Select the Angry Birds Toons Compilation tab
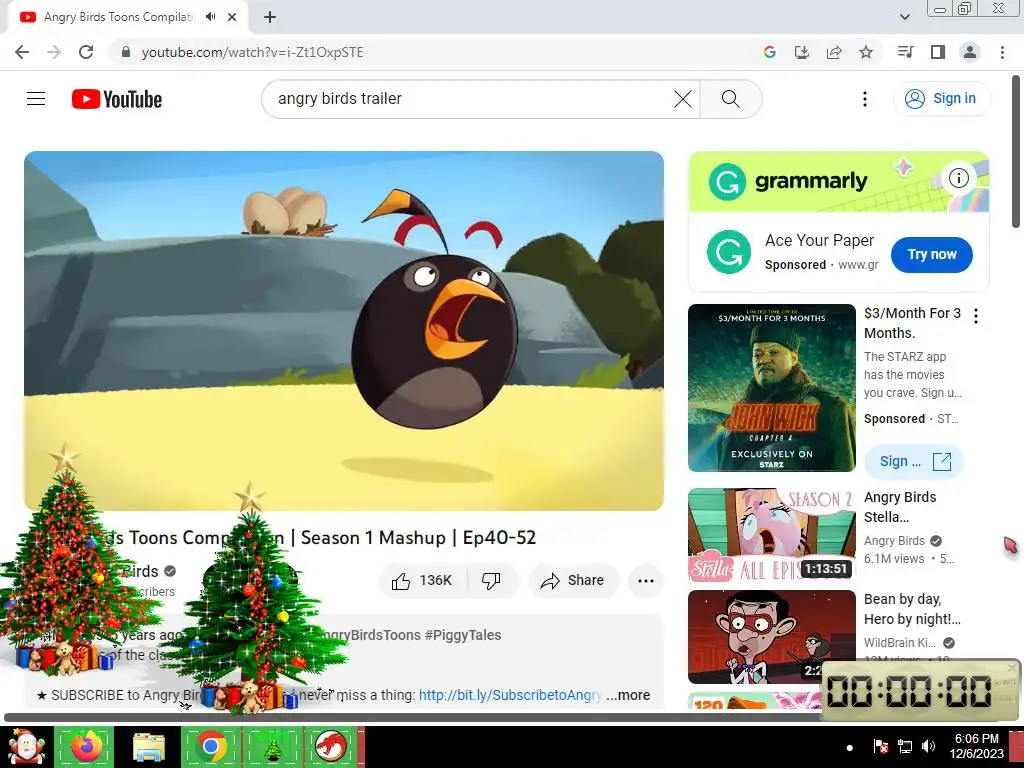Viewport: 1024px width, 768px height. 119,17
